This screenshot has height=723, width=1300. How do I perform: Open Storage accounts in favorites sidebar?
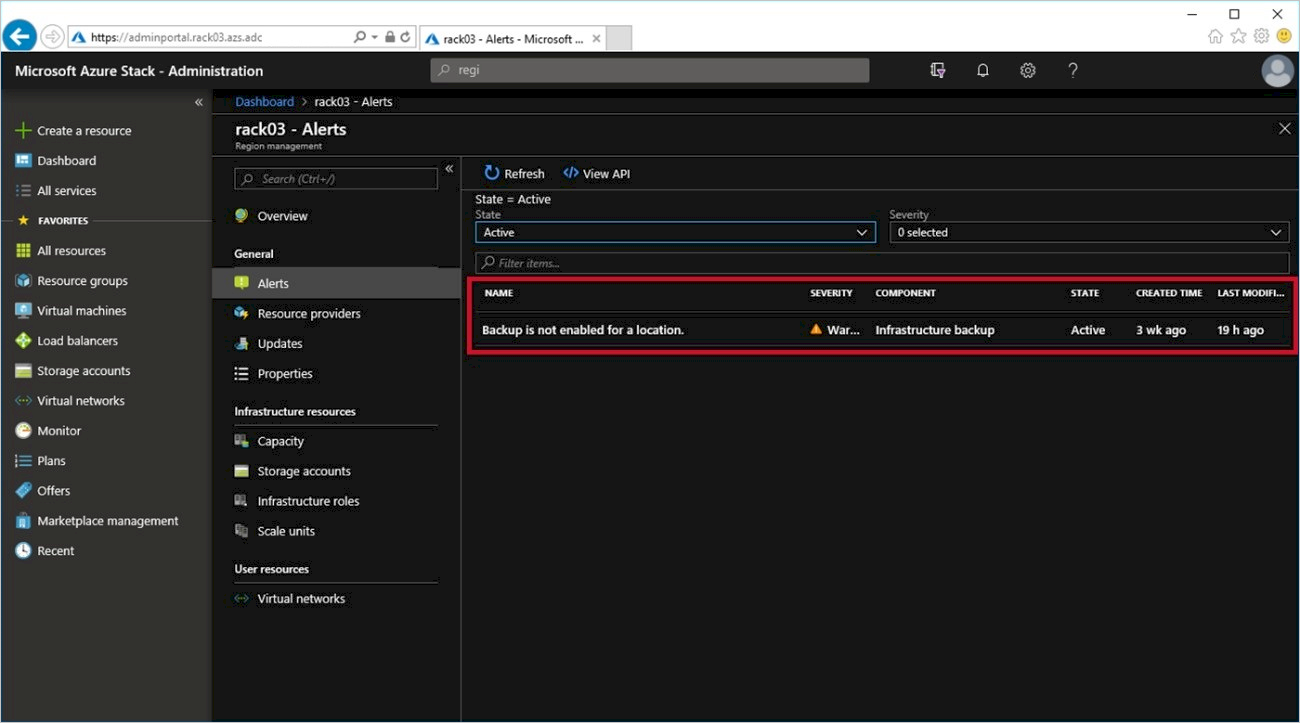click(83, 371)
